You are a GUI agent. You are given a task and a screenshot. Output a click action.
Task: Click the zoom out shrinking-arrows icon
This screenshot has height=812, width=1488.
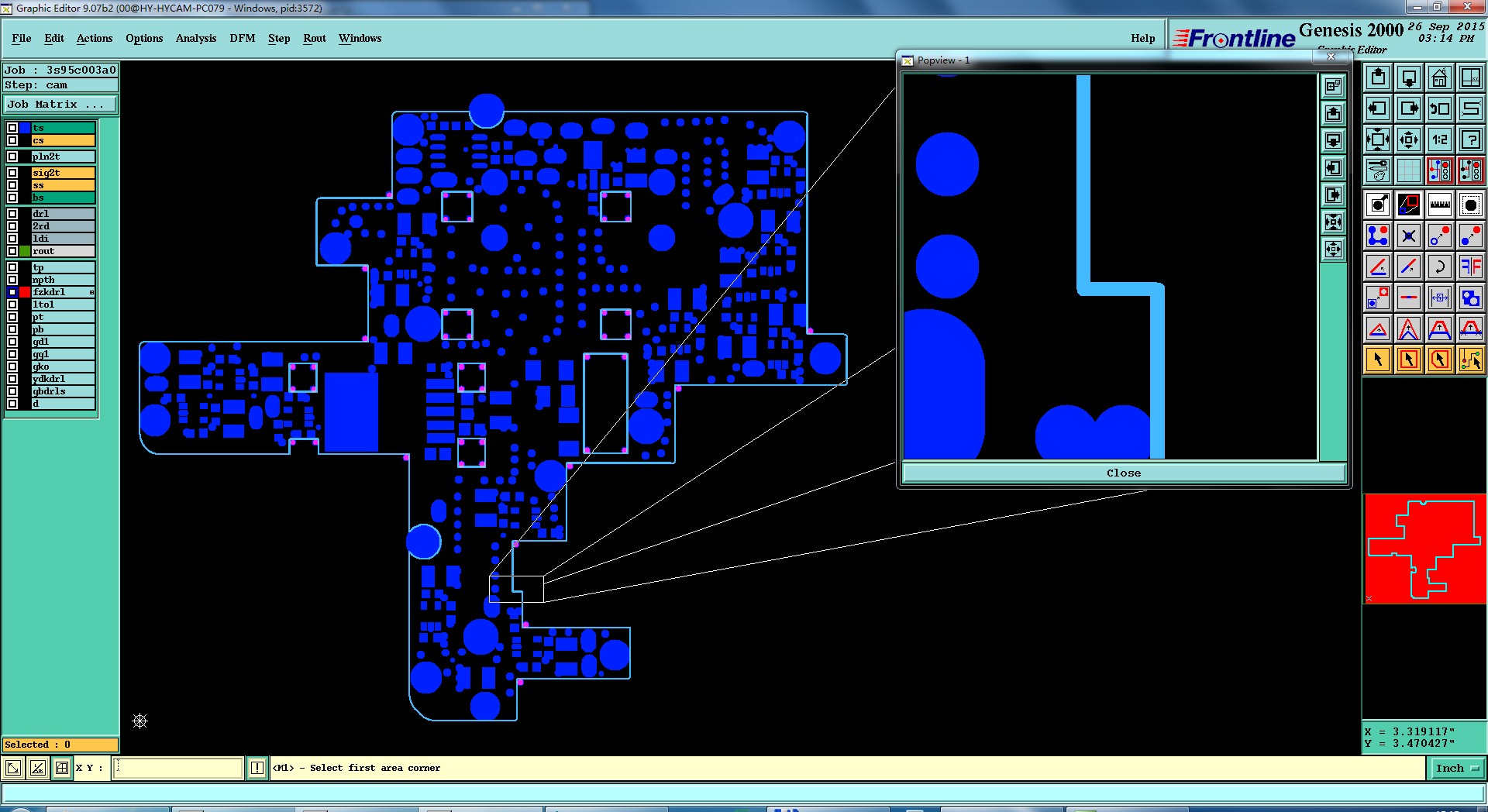pos(1409,139)
